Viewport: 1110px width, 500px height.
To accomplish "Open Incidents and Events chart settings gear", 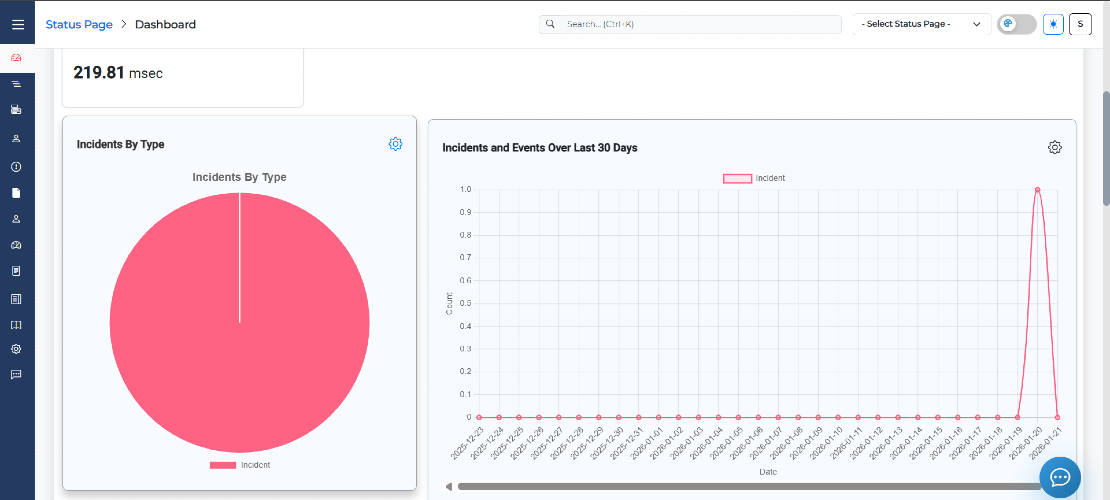I will click(x=1054, y=147).
